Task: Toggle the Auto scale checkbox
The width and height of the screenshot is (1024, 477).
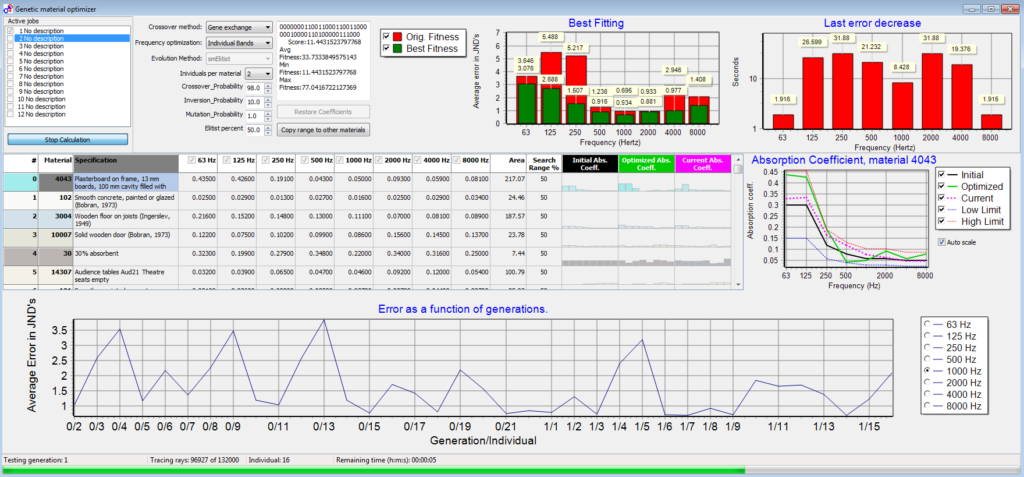Action: (941, 241)
